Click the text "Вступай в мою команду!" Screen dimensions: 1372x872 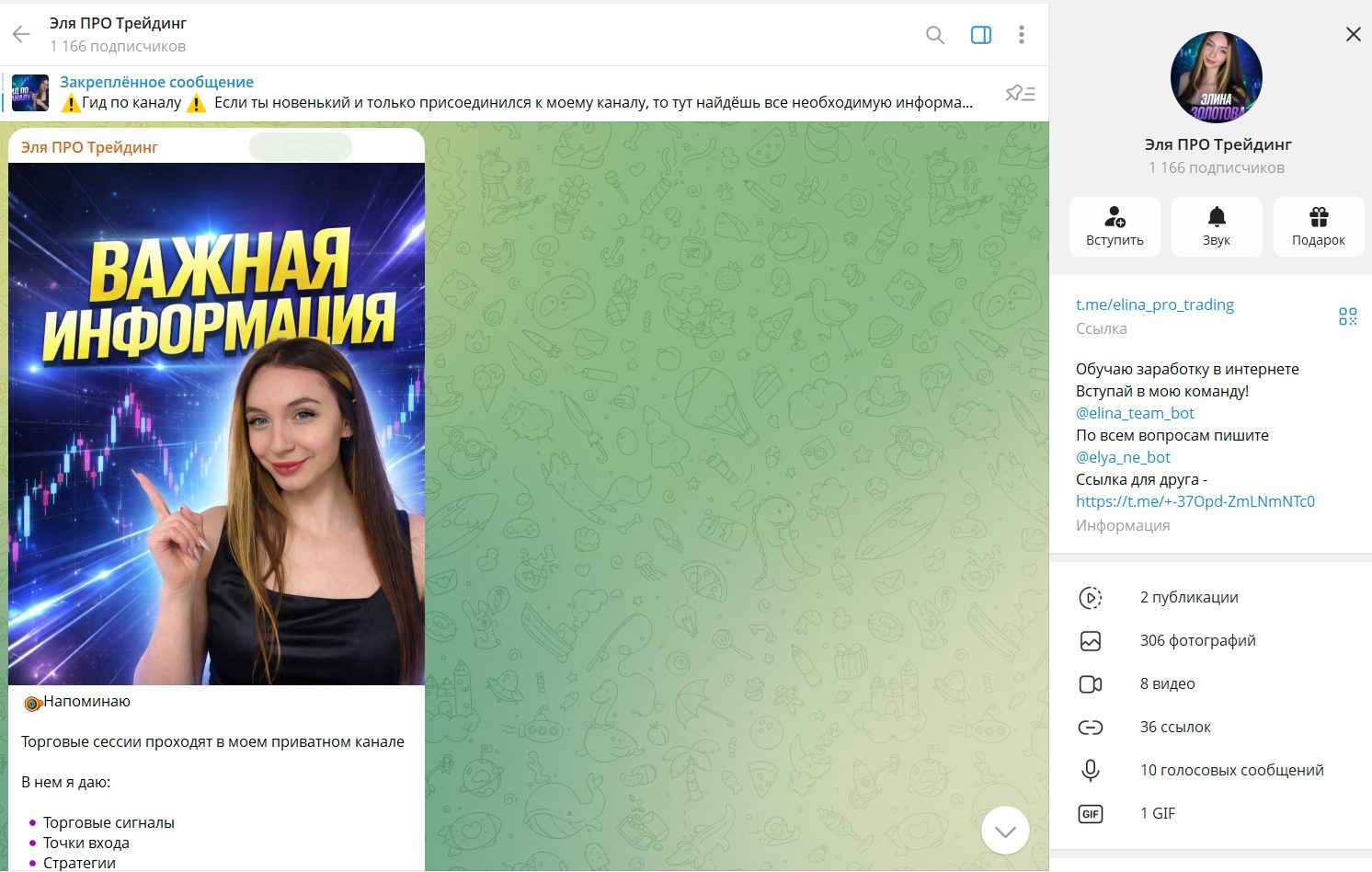pos(1162,391)
